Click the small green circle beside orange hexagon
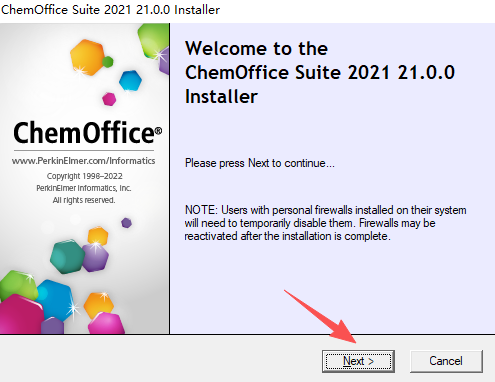This screenshot has width=495, height=382. pos(108,62)
